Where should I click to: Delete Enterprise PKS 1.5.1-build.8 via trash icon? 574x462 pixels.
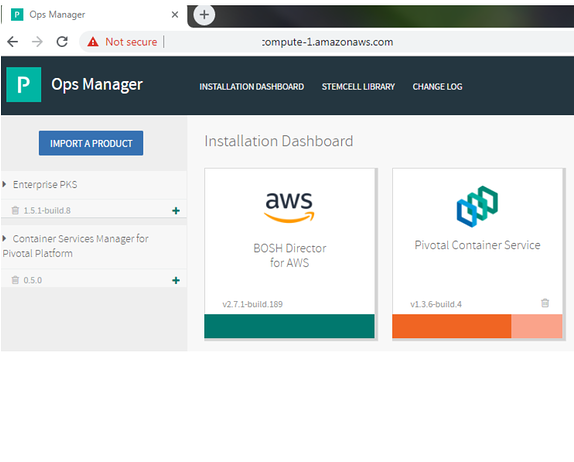[x=15, y=210]
